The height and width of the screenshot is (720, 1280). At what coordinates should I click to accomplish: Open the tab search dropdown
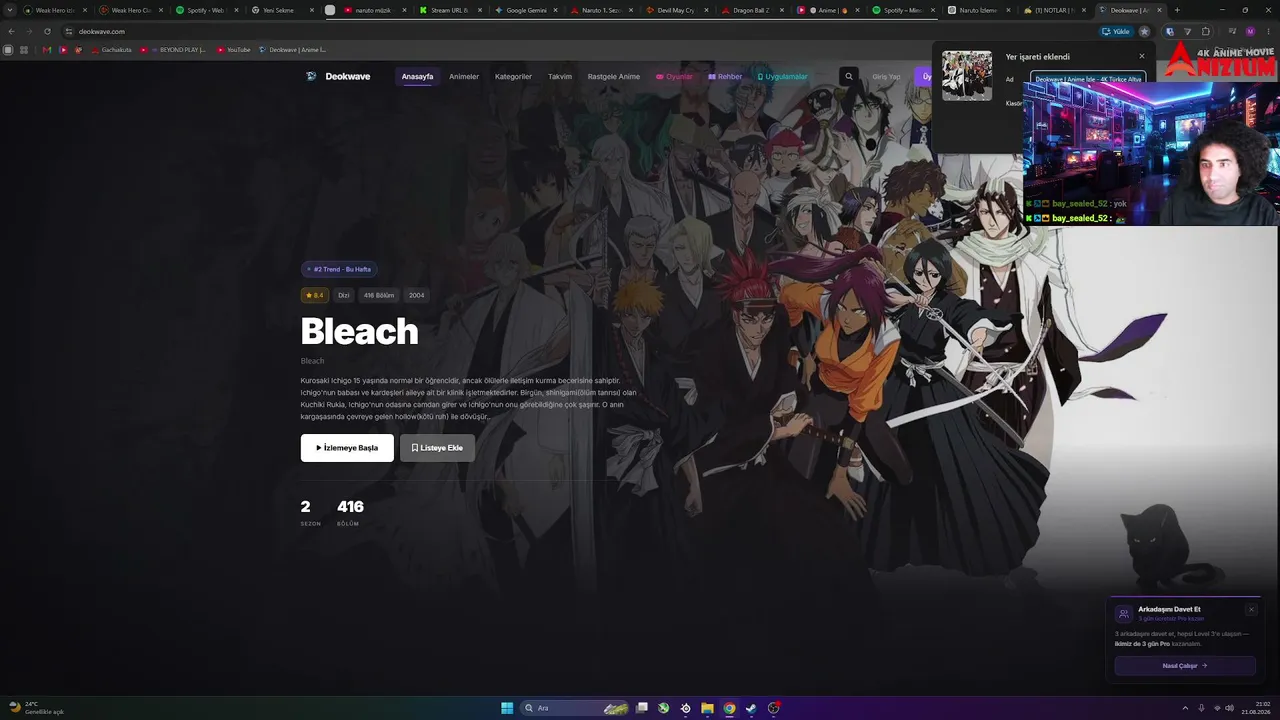point(11,10)
